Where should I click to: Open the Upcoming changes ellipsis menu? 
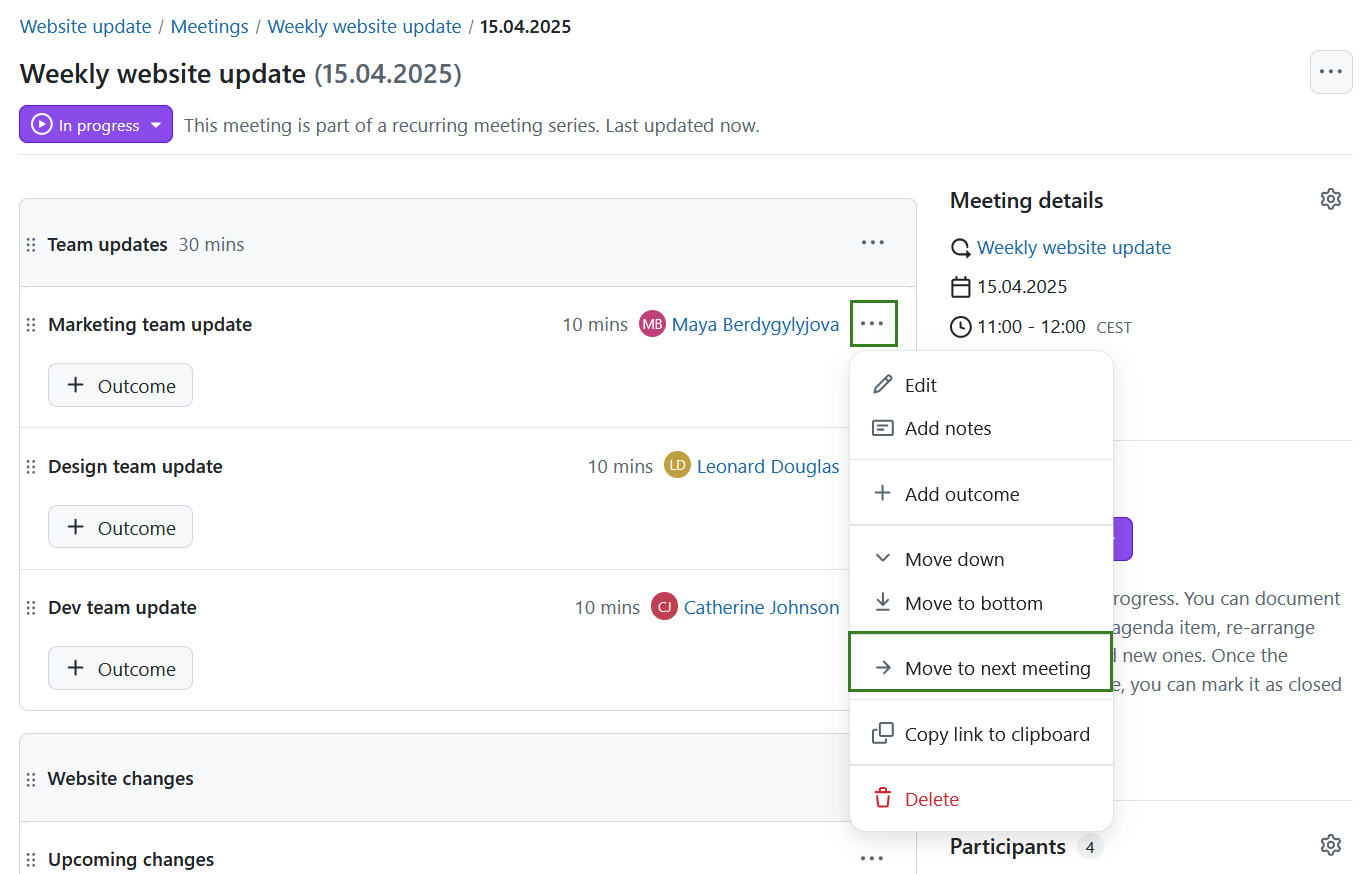[872, 858]
